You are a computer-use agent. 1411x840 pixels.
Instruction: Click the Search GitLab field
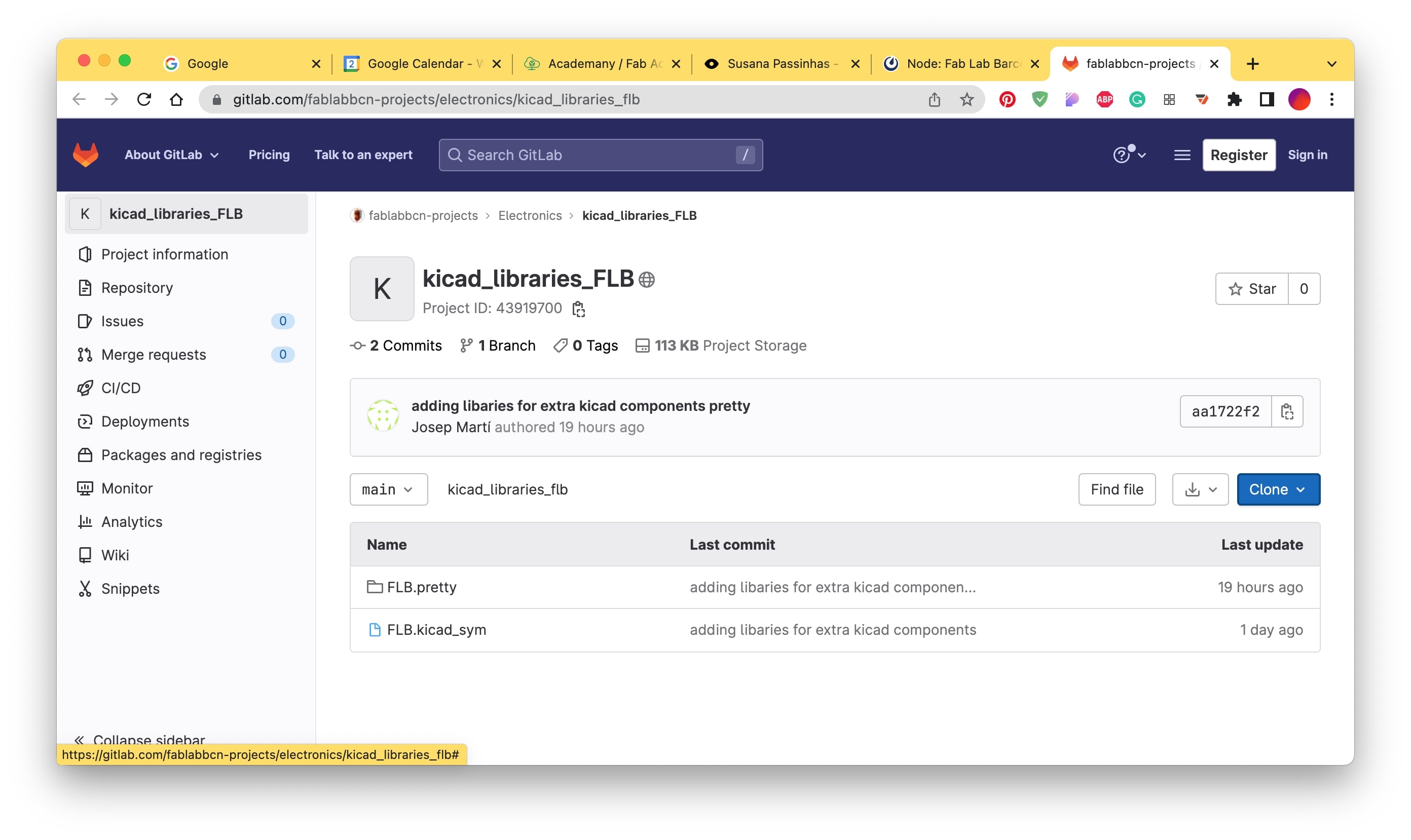[600, 155]
